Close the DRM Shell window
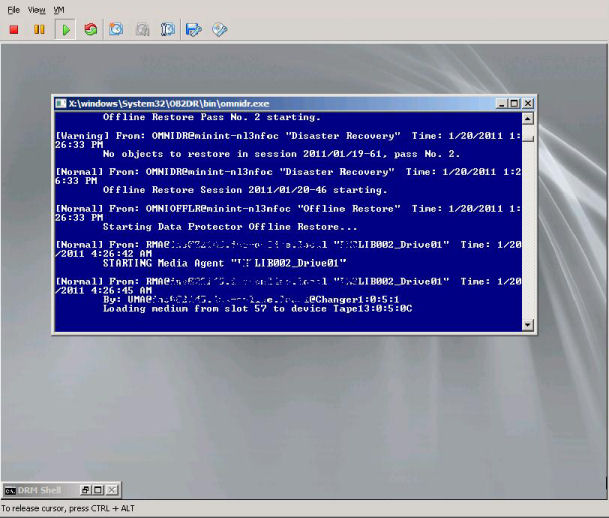The image size is (609, 518). click(x=111, y=490)
